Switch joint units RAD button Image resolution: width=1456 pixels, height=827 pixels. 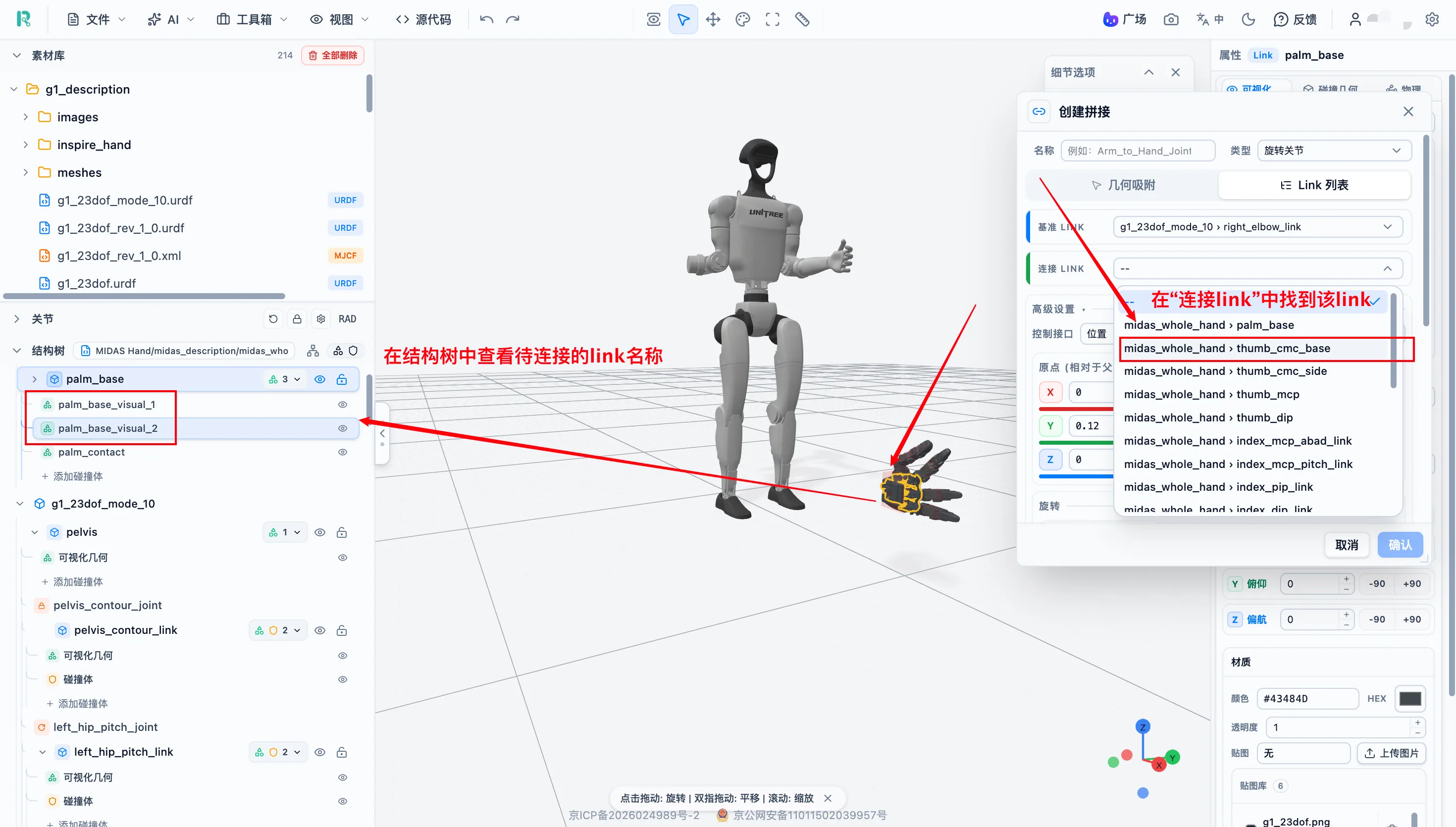point(348,318)
